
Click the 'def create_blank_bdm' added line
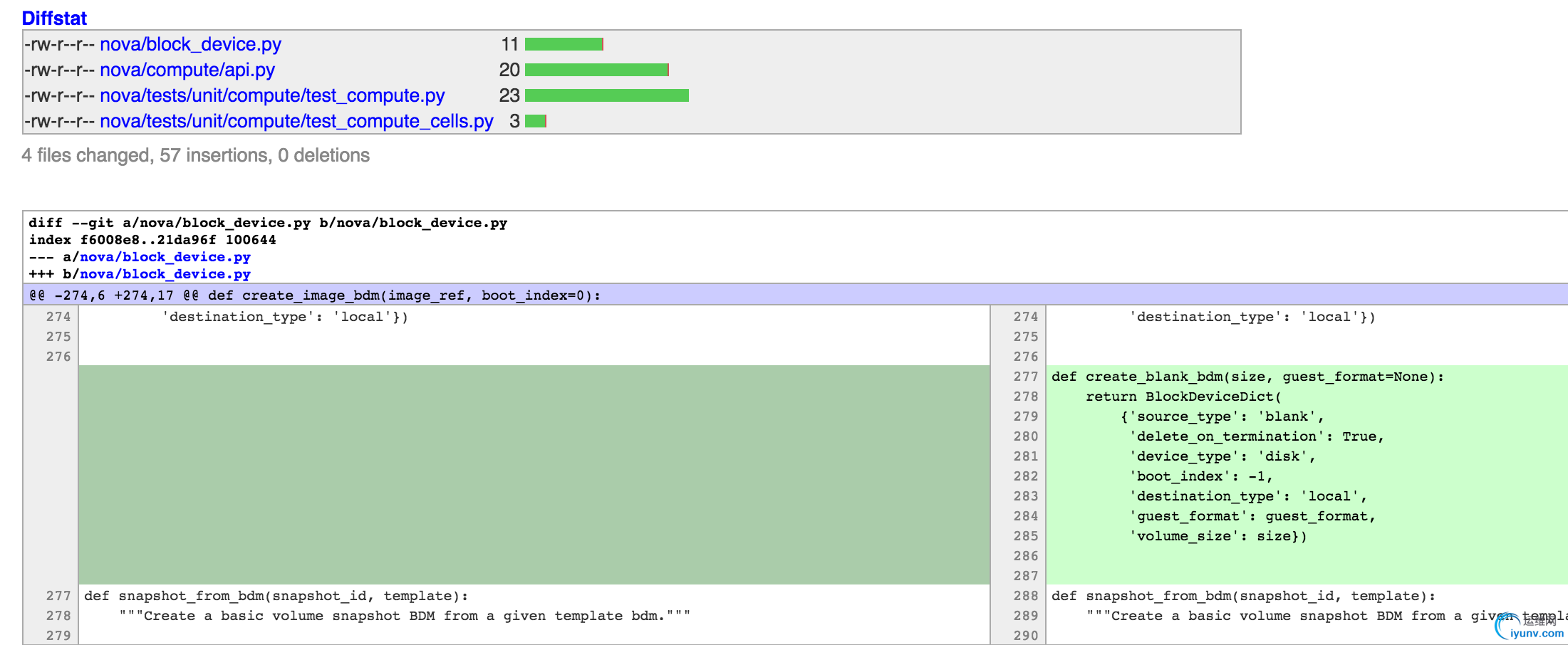[x=1248, y=377]
